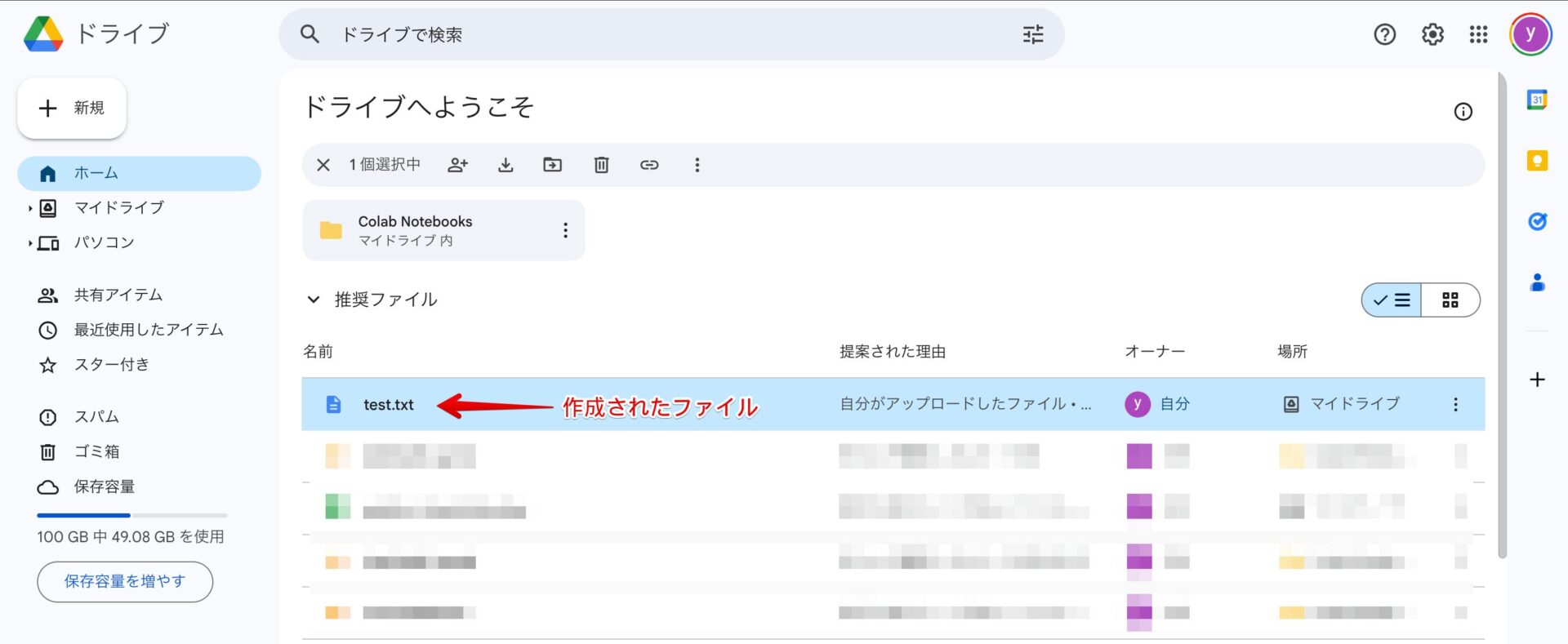Switch to list layout view

coord(1392,300)
